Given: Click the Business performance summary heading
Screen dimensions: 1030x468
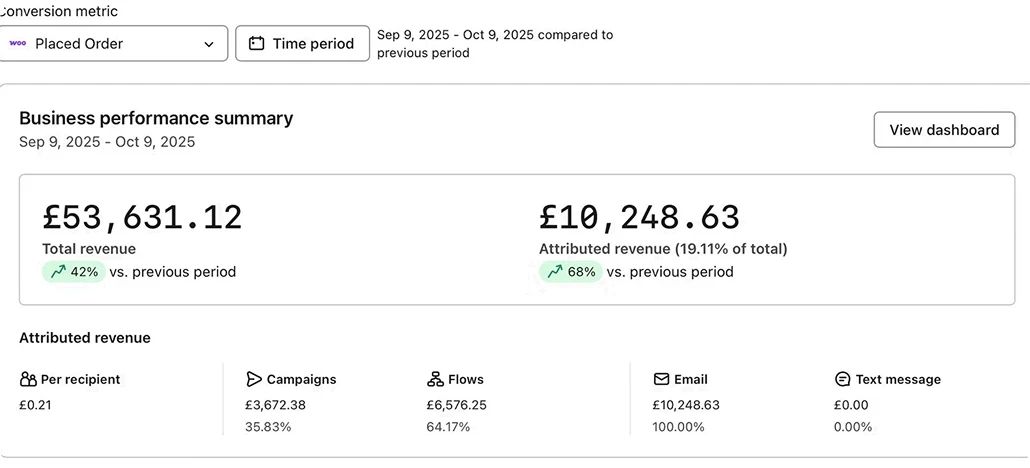Looking at the screenshot, I should 156,118.
